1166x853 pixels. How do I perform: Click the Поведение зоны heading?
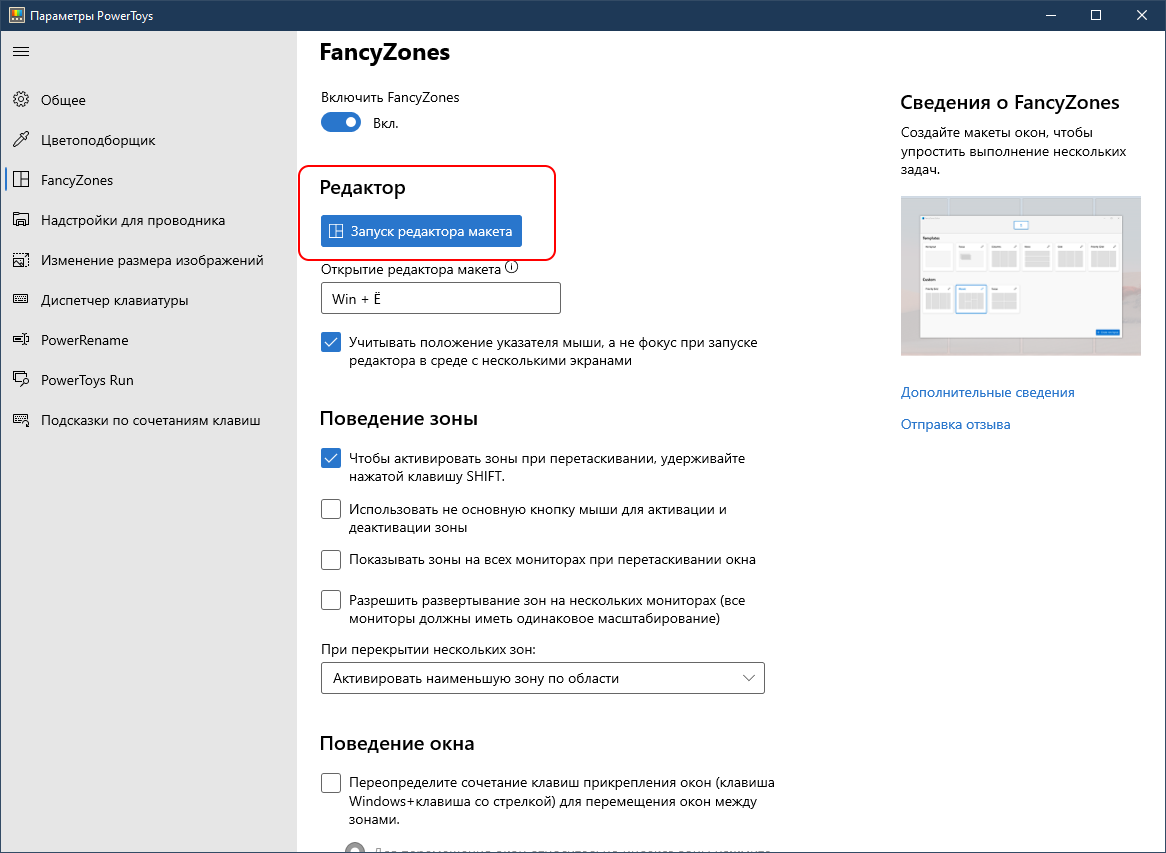399,419
